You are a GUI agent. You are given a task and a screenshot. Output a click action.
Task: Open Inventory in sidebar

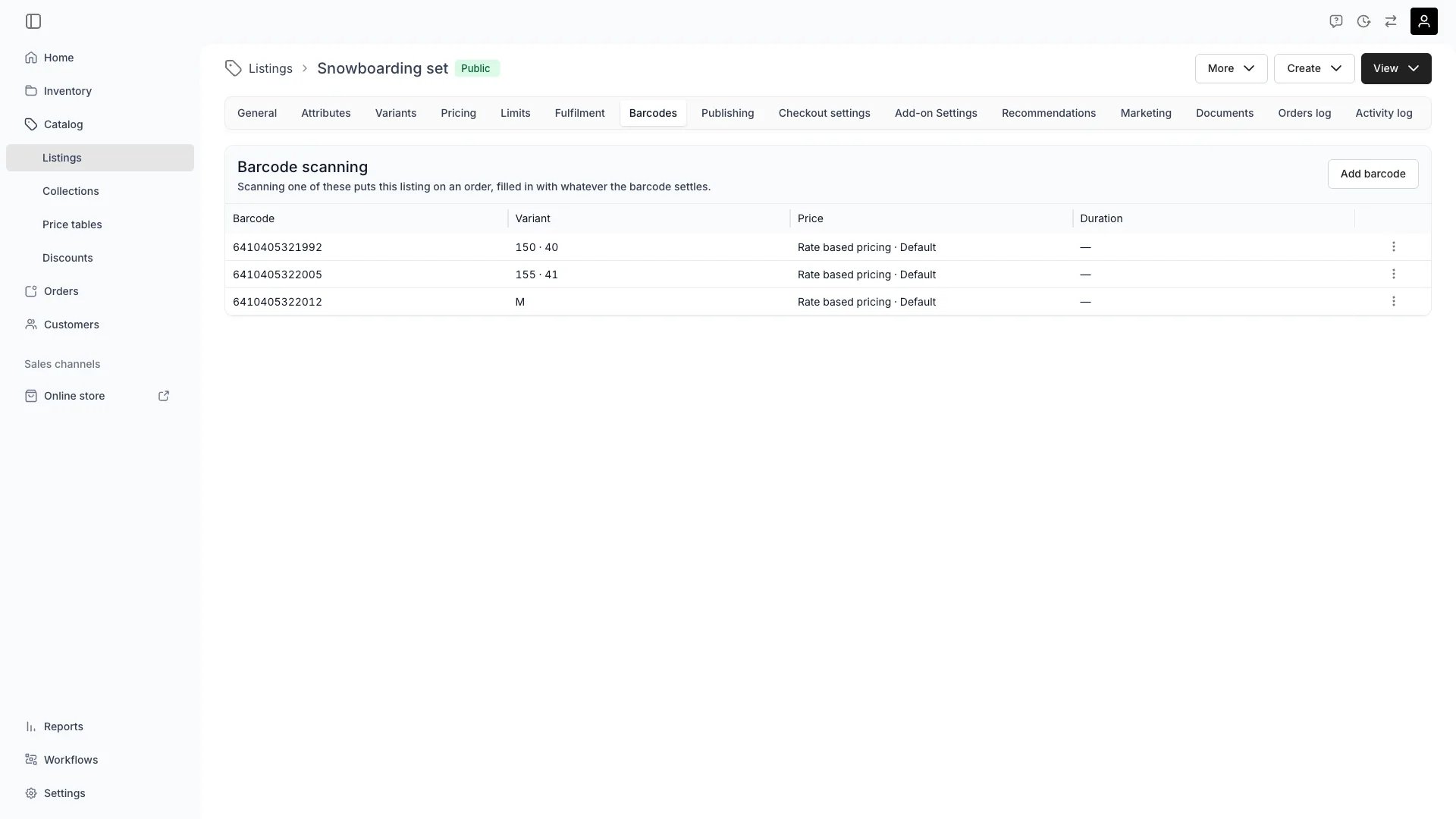click(100, 91)
